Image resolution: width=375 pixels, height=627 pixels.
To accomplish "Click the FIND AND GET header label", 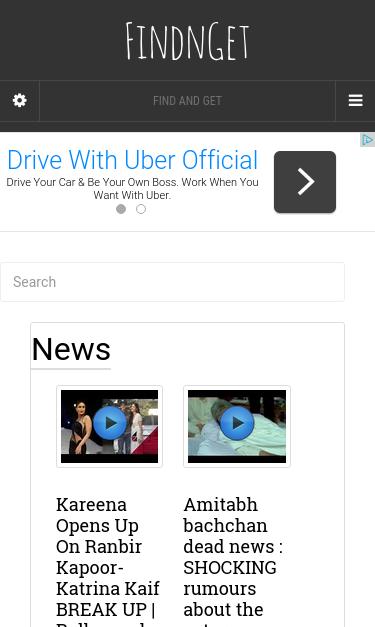I will click(x=187, y=101).
